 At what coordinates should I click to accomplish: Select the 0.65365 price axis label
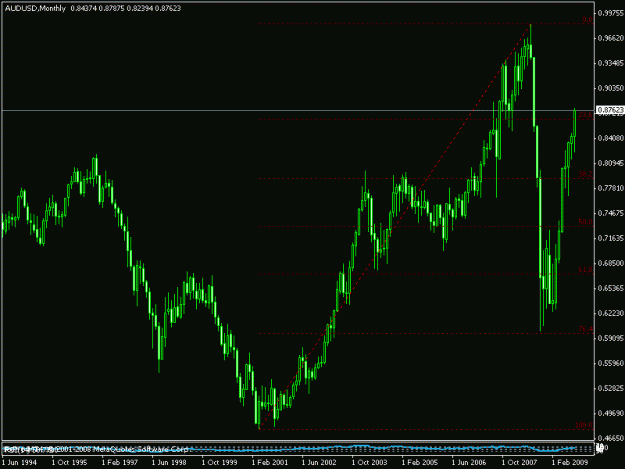(611, 288)
